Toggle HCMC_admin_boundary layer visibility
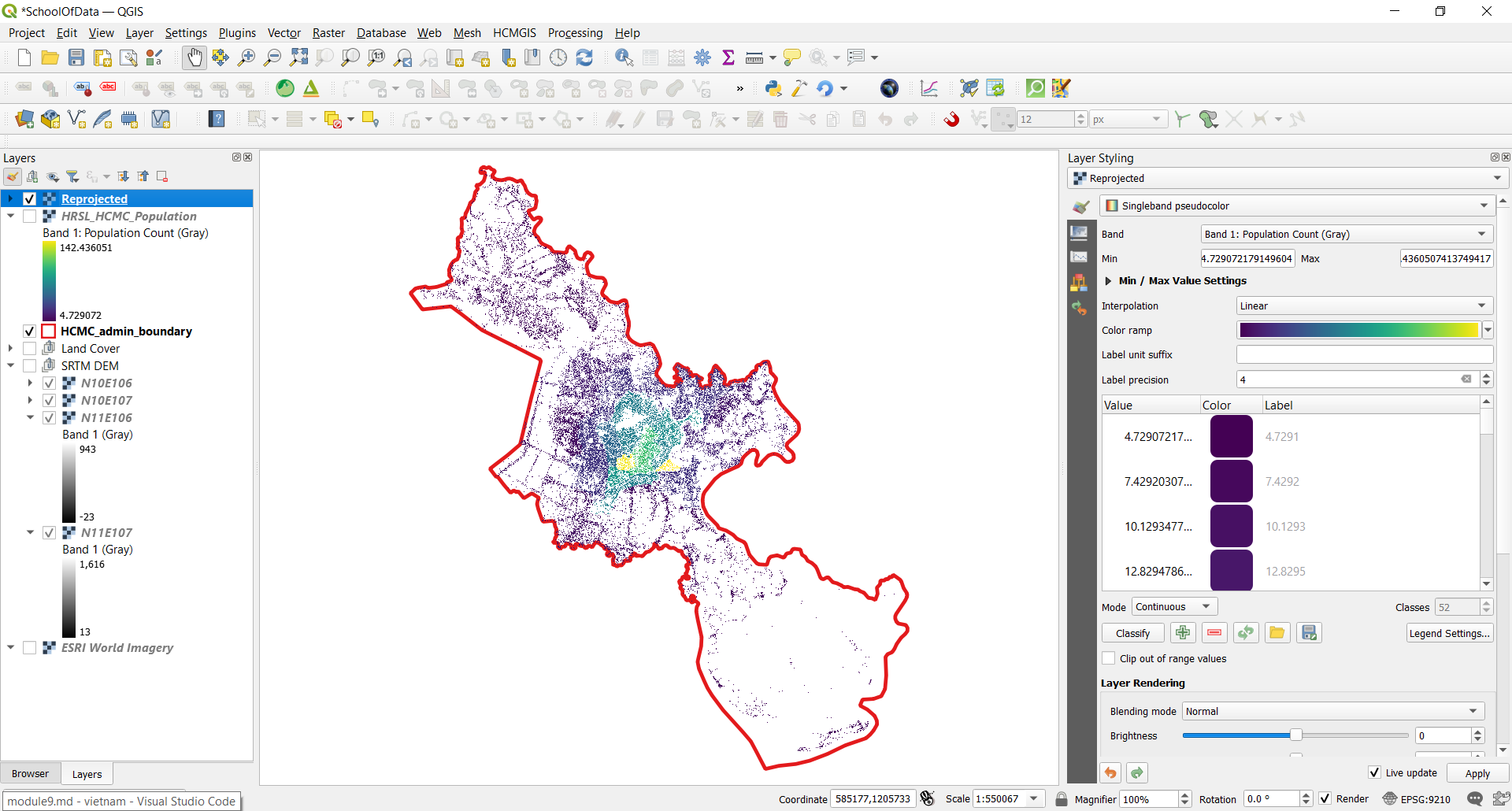Image resolution: width=1512 pixels, height=811 pixels. click(30, 331)
